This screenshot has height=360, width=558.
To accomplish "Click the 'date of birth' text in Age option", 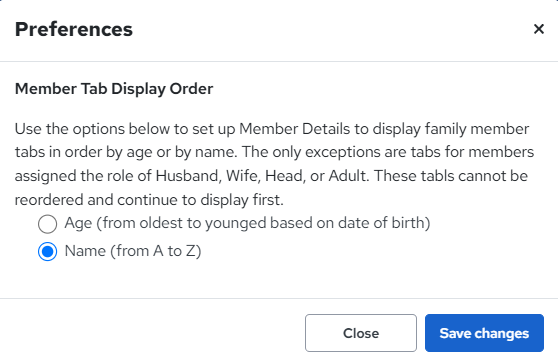I will click(x=381, y=223).
